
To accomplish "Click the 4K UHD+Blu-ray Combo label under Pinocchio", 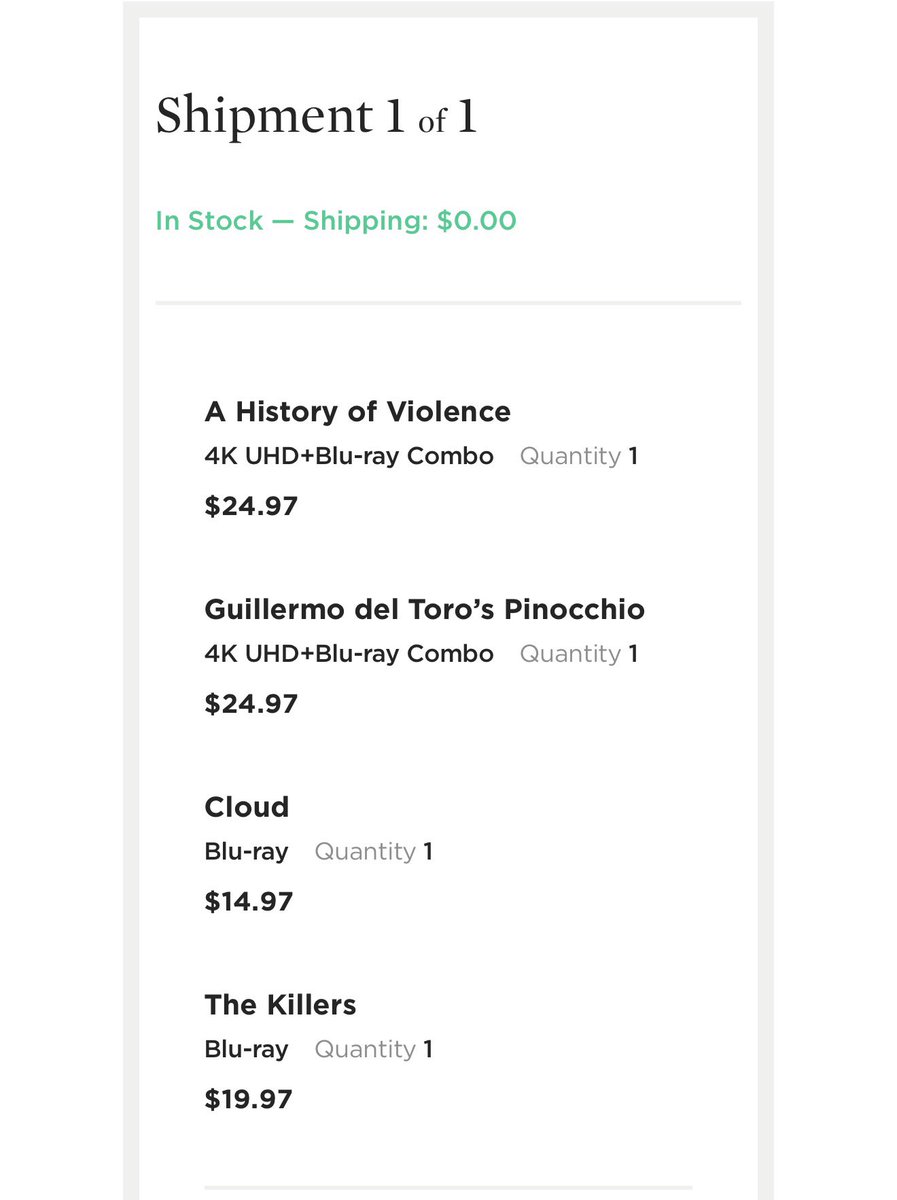I will pos(349,654).
